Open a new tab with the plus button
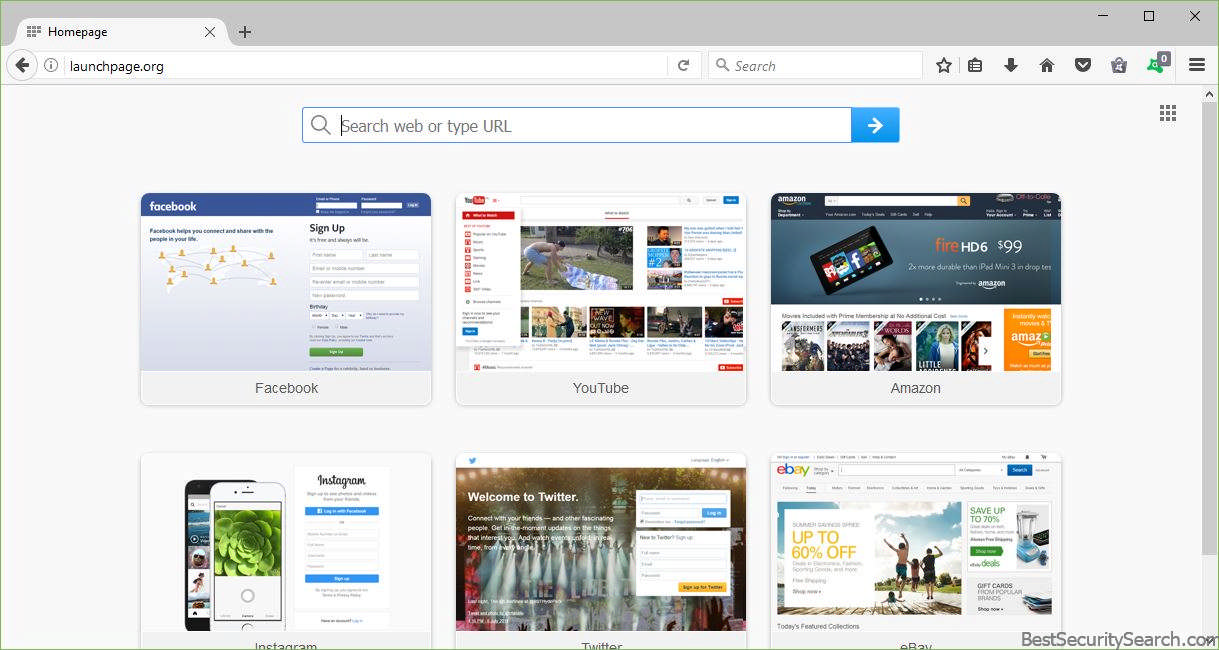This screenshot has height=650, width=1219. pyautogui.click(x=245, y=32)
